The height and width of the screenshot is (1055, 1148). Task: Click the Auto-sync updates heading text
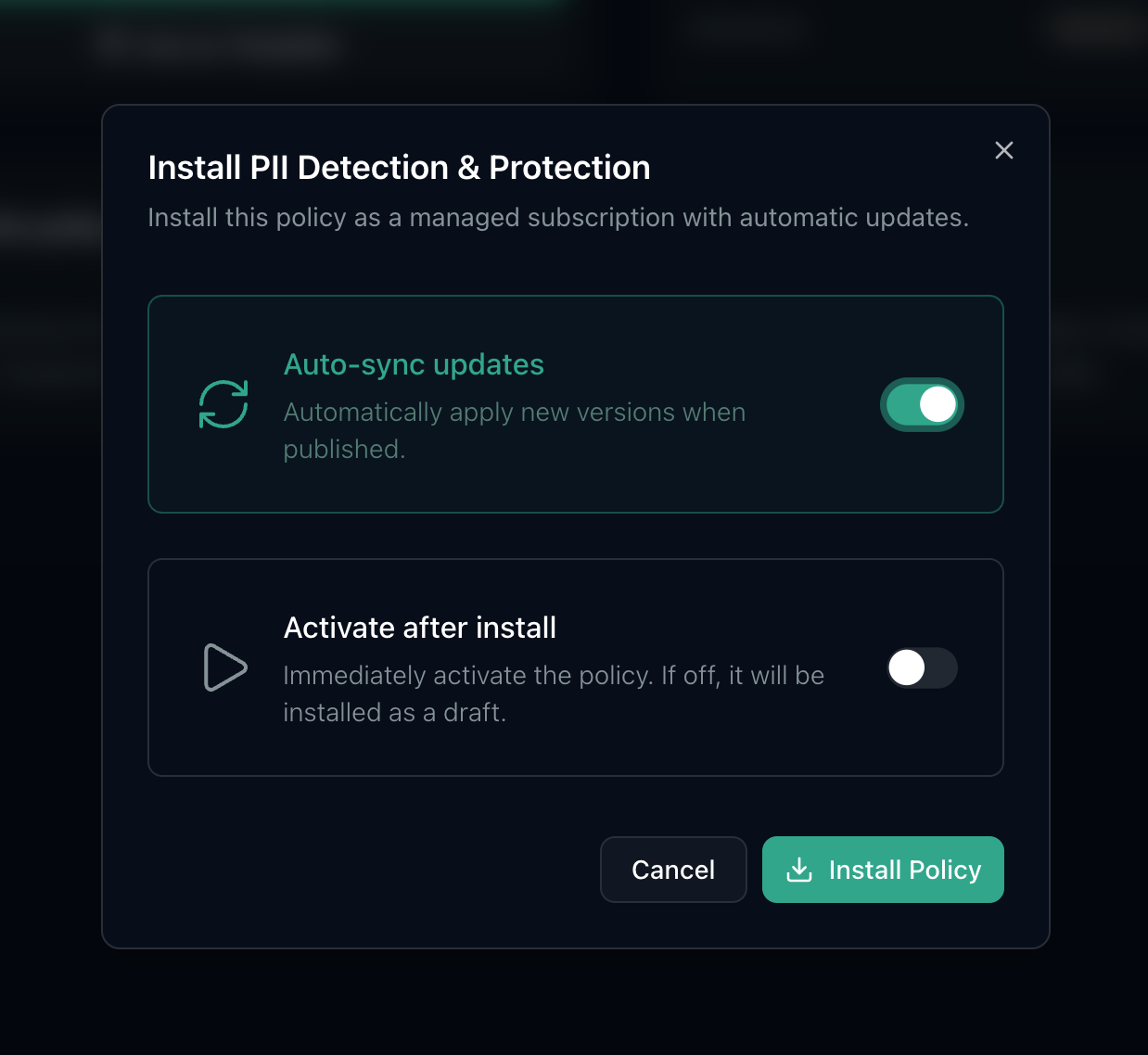[x=414, y=364]
